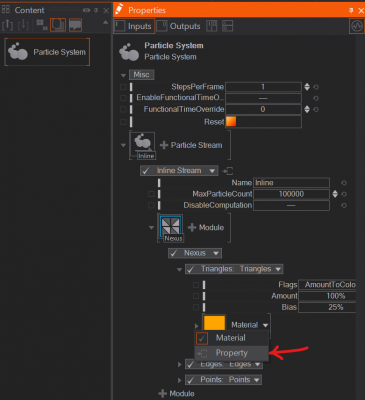Switch to the Outputs tab
Viewport: 365px width, 400px height.
pyautogui.click(x=179, y=26)
